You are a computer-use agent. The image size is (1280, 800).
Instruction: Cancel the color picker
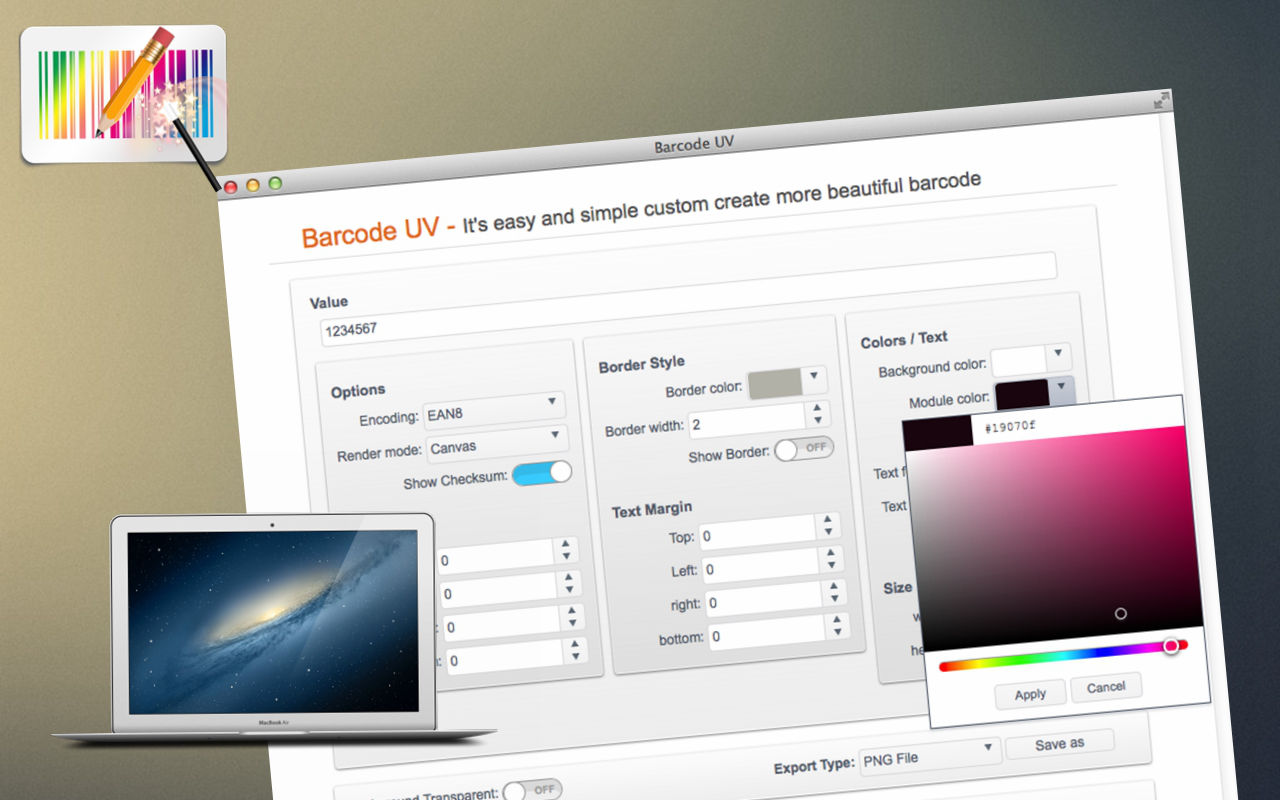pyautogui.click(x=1106, y=687)
